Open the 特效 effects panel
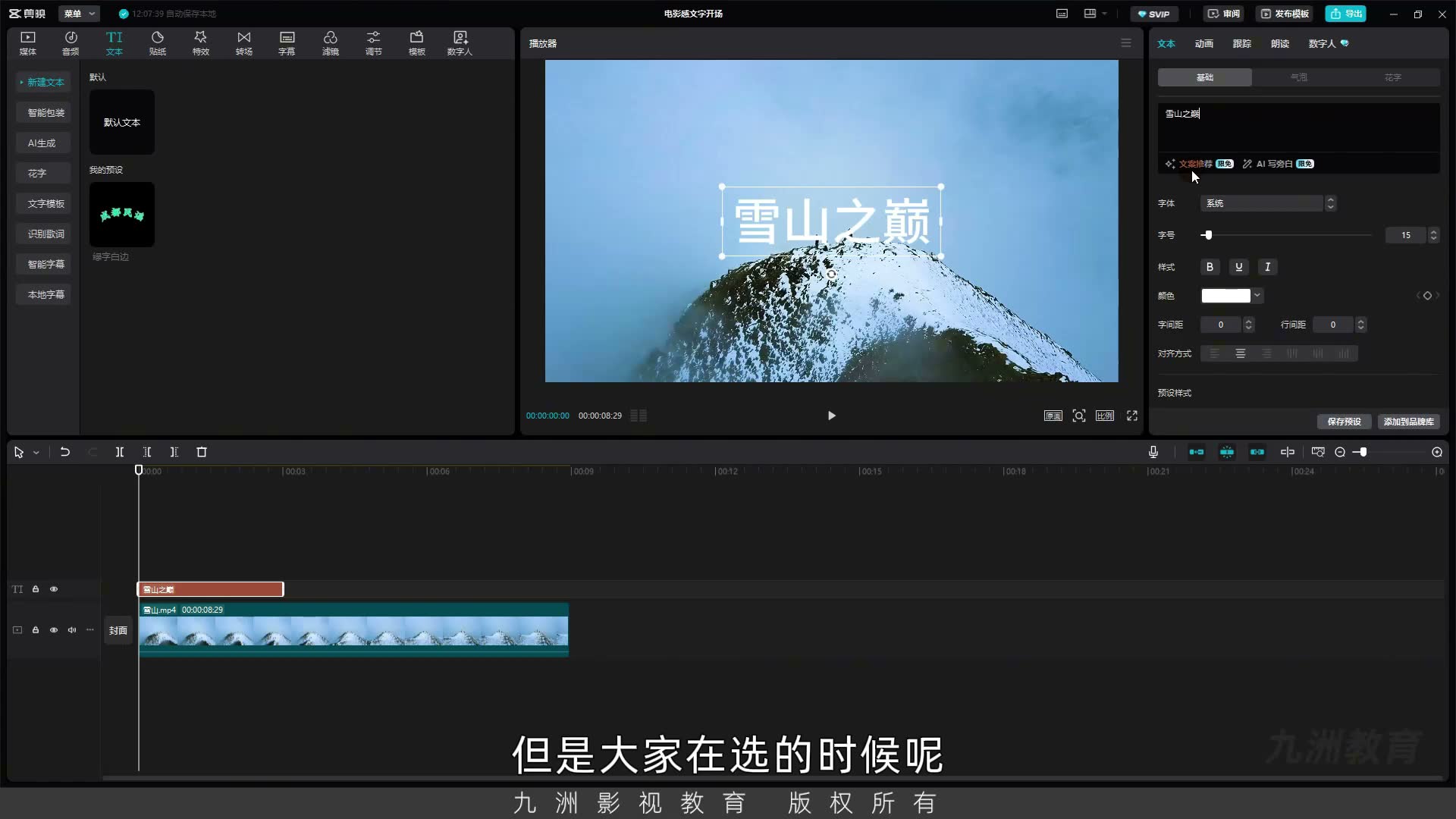The width and height of the screenshot is (1456, 819). point(201,43)
